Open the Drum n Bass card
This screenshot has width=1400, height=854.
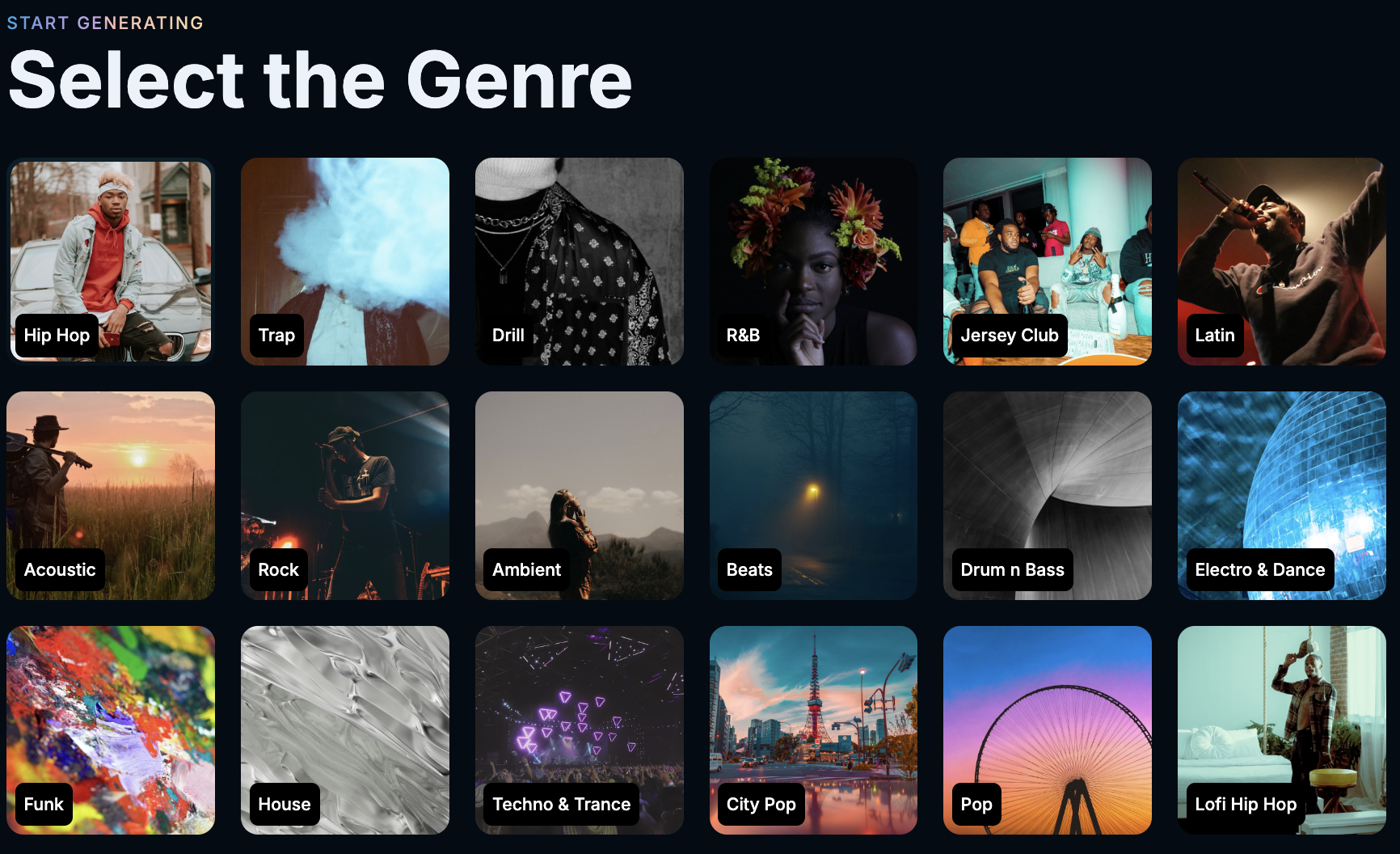click(1048, 496)
